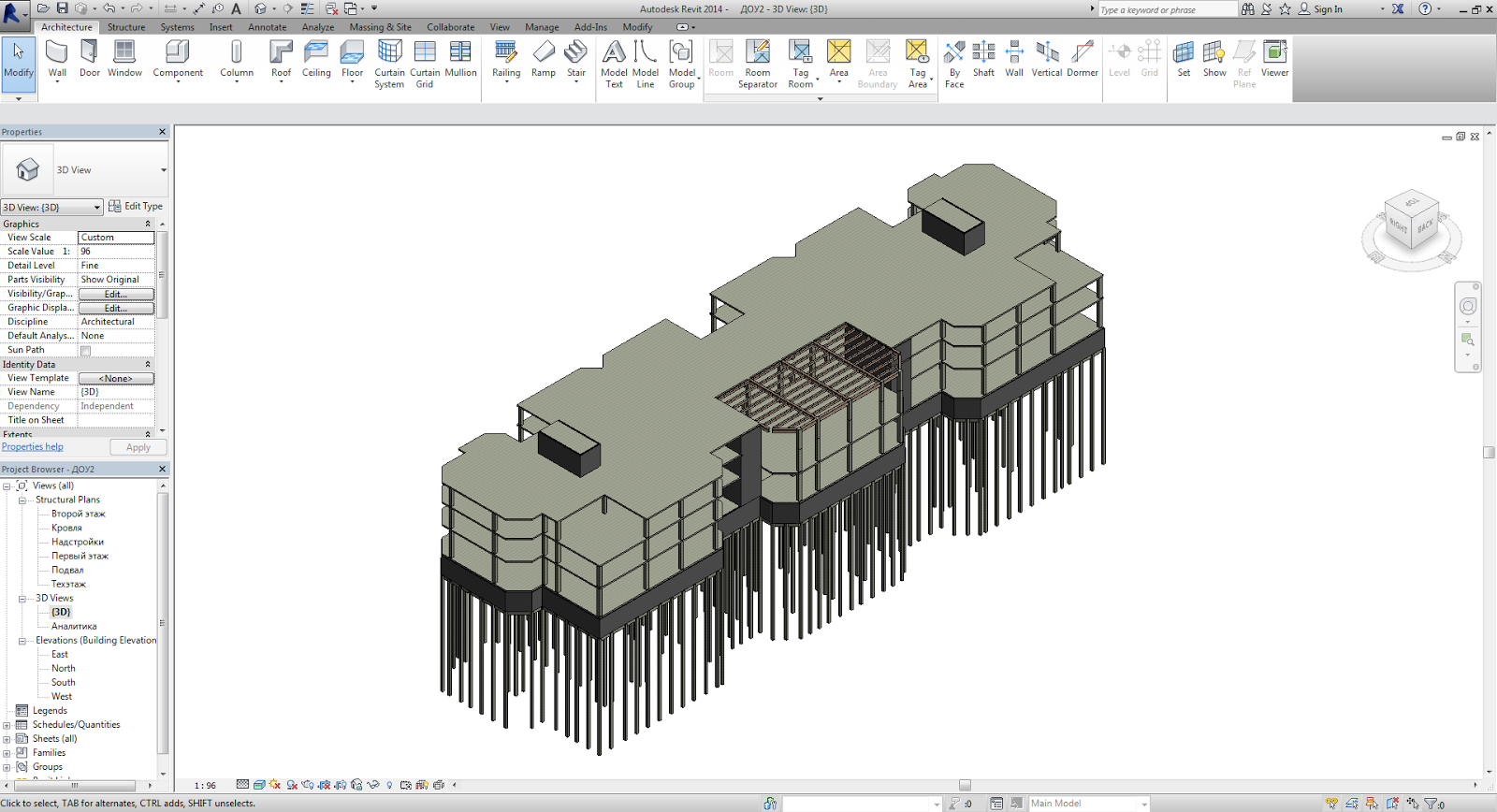Click the Tag Area tool
Image resolution: width=1497 pixels, height=812 pixels.
point(918,65)
